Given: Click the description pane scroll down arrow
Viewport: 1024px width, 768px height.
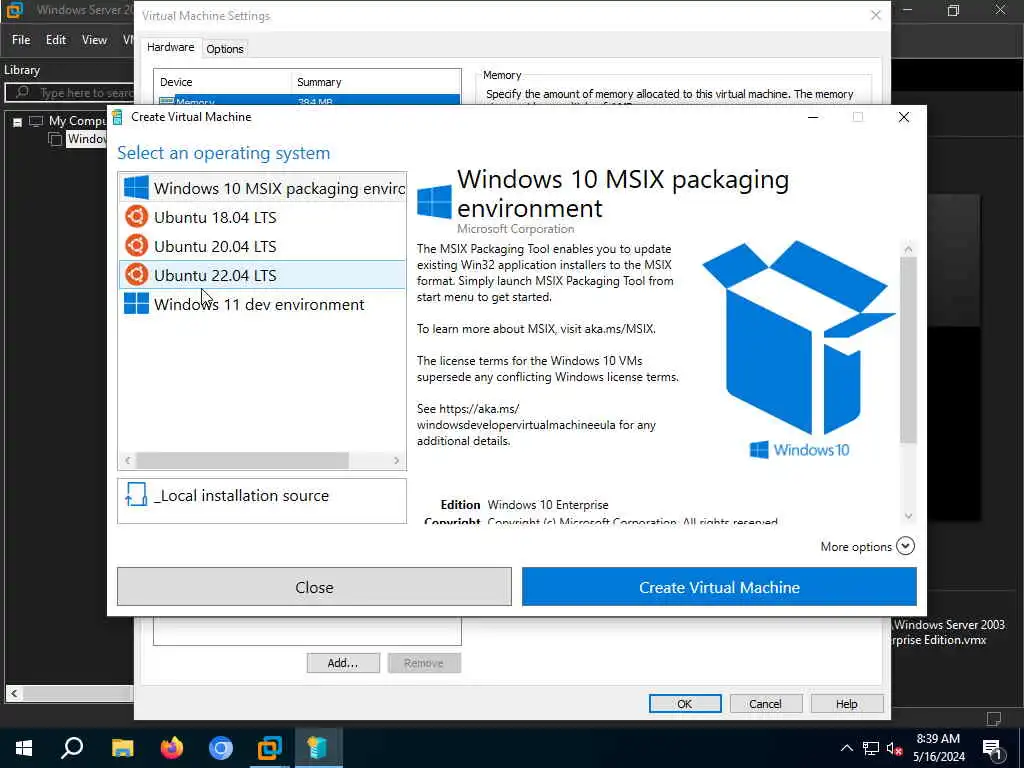Looking at the screenshot, I should click(x=908, y=516).
